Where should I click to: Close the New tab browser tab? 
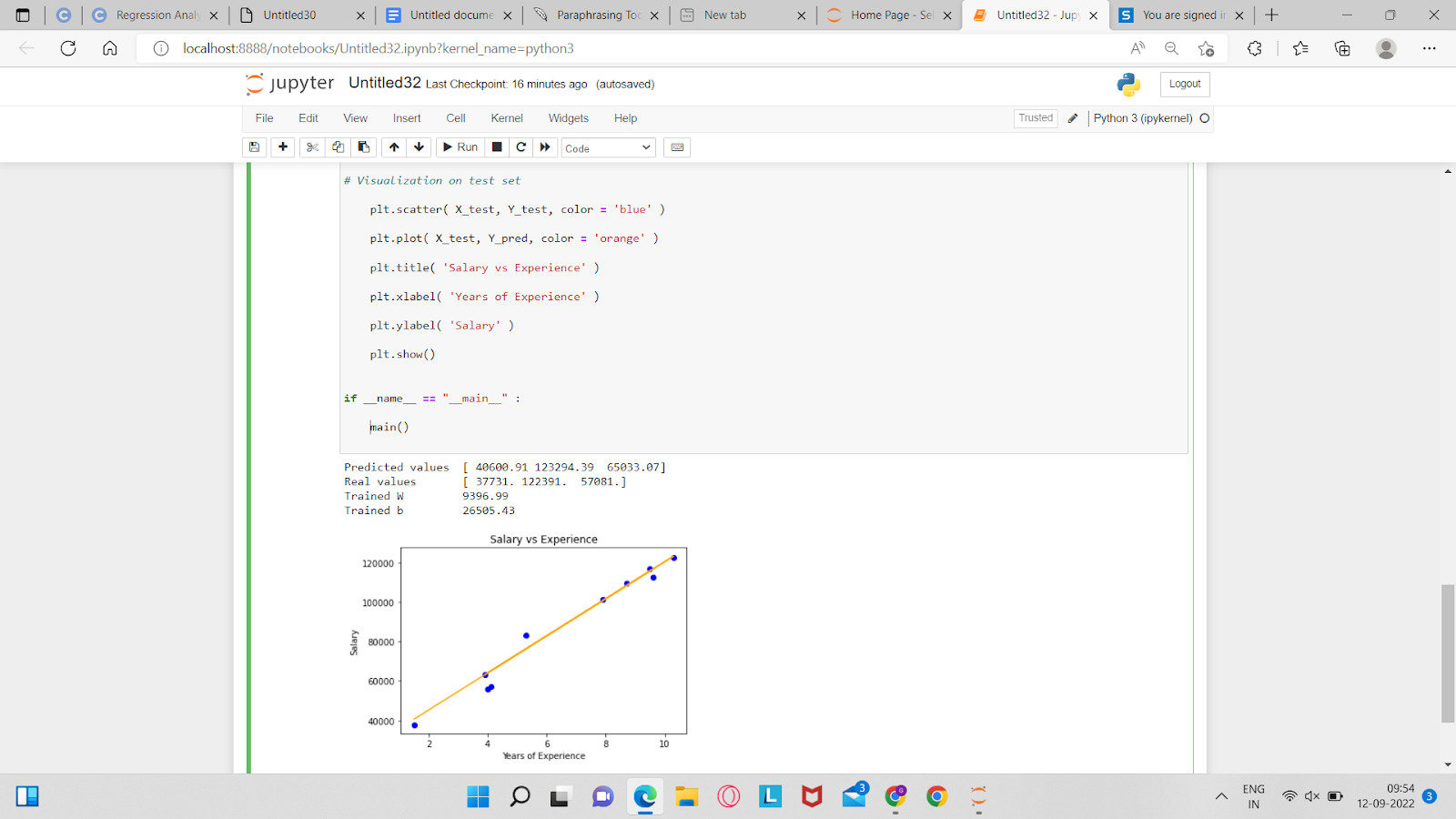tap(801, 15)
